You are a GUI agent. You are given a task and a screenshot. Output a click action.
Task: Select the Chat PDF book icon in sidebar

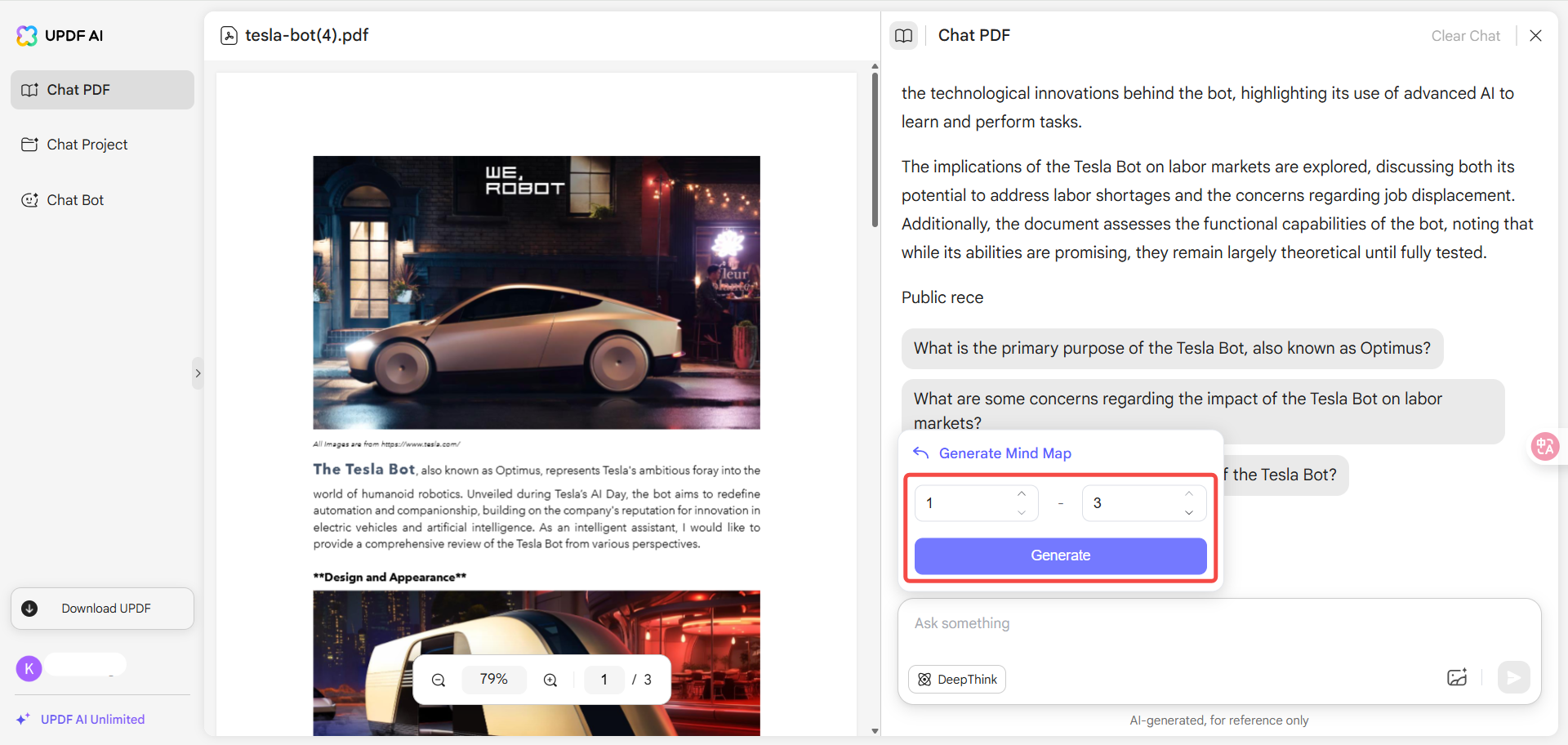[x=29, y=90]
